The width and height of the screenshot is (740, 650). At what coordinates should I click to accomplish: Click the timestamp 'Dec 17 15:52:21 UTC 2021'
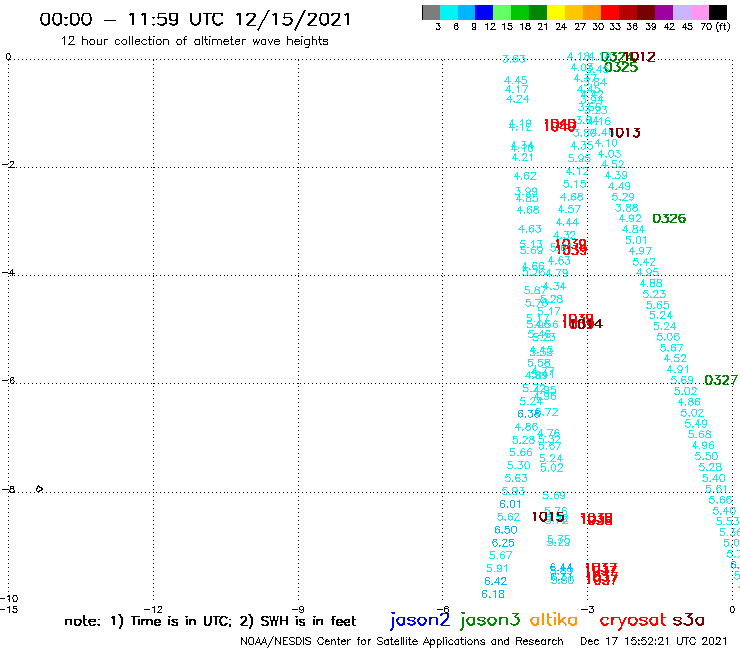point(653,641)
